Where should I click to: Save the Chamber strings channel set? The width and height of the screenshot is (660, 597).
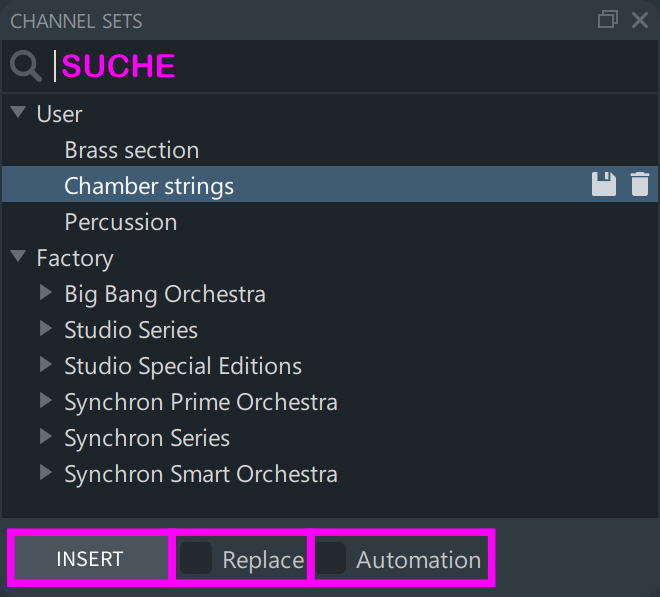[x=604, y=184]
